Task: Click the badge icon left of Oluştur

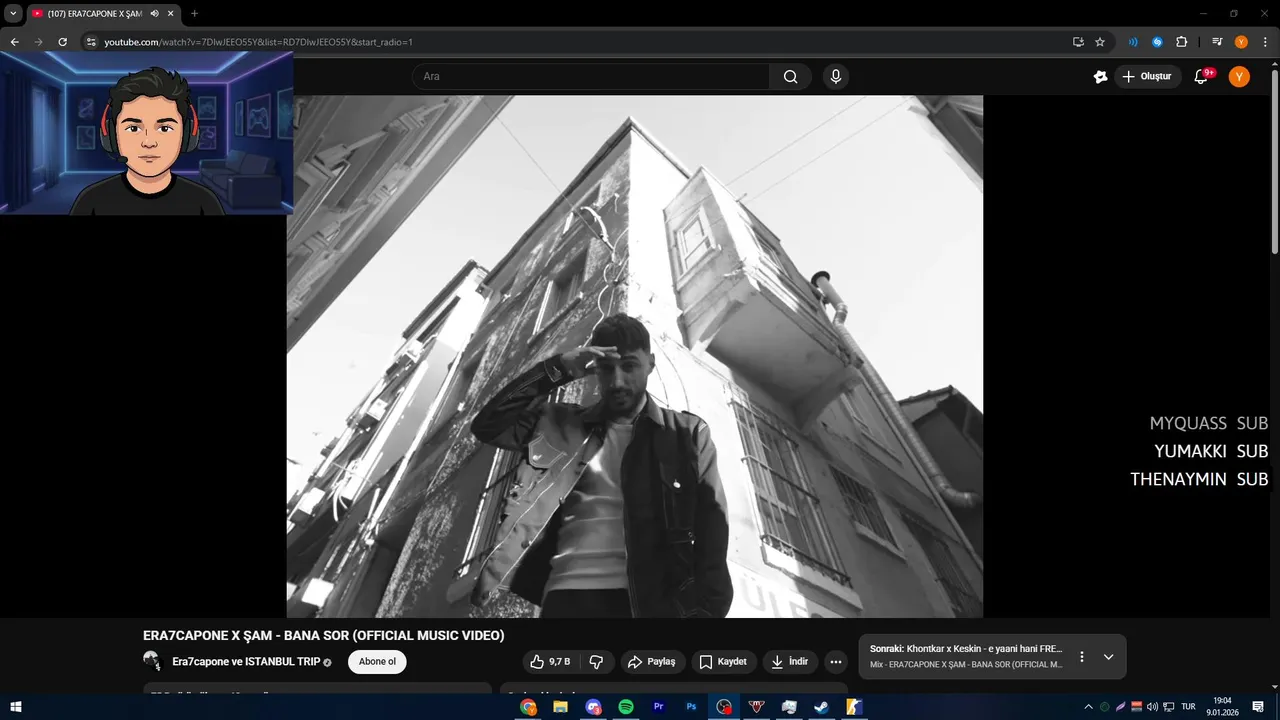Action: tap(1101, 77)
